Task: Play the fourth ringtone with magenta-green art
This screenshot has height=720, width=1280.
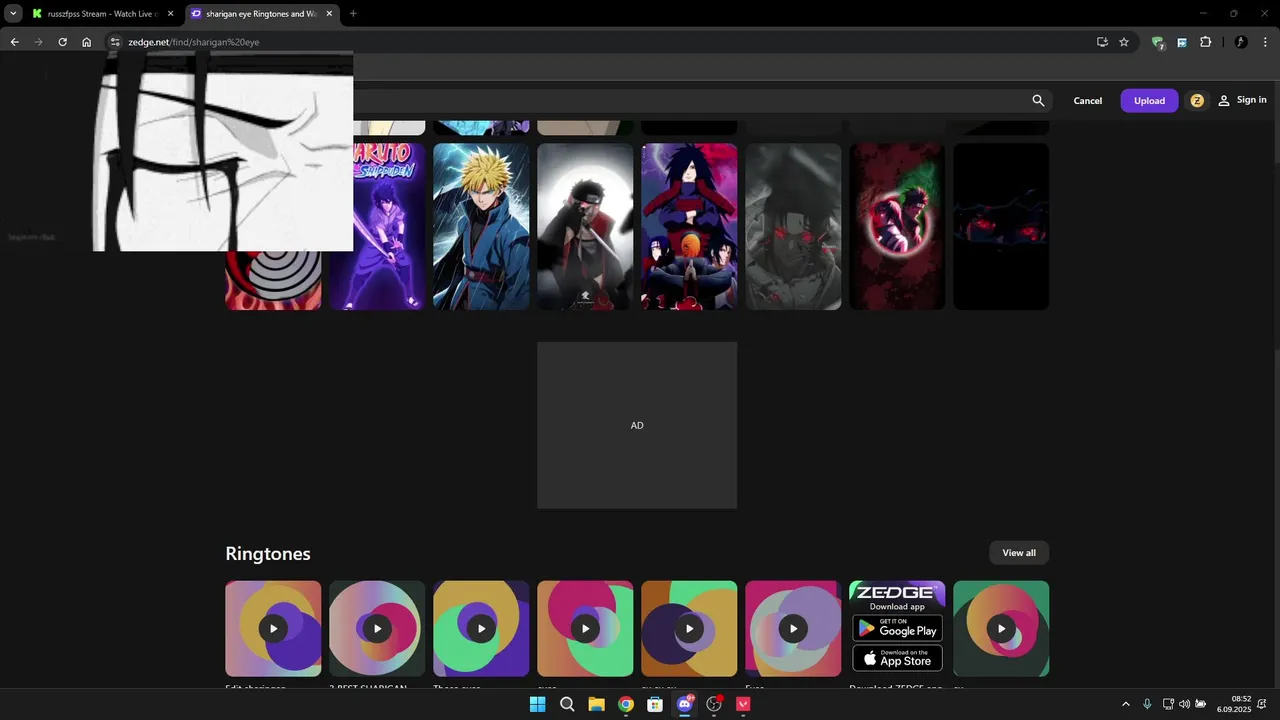Action: 585,629
